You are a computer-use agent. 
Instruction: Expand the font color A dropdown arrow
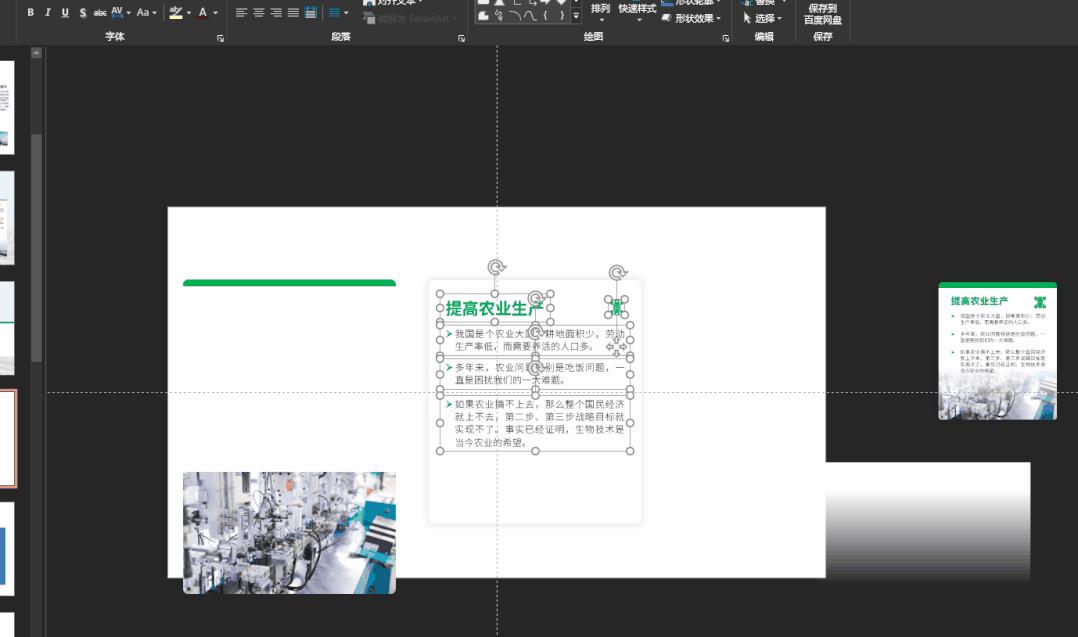[x=214, y=13]
